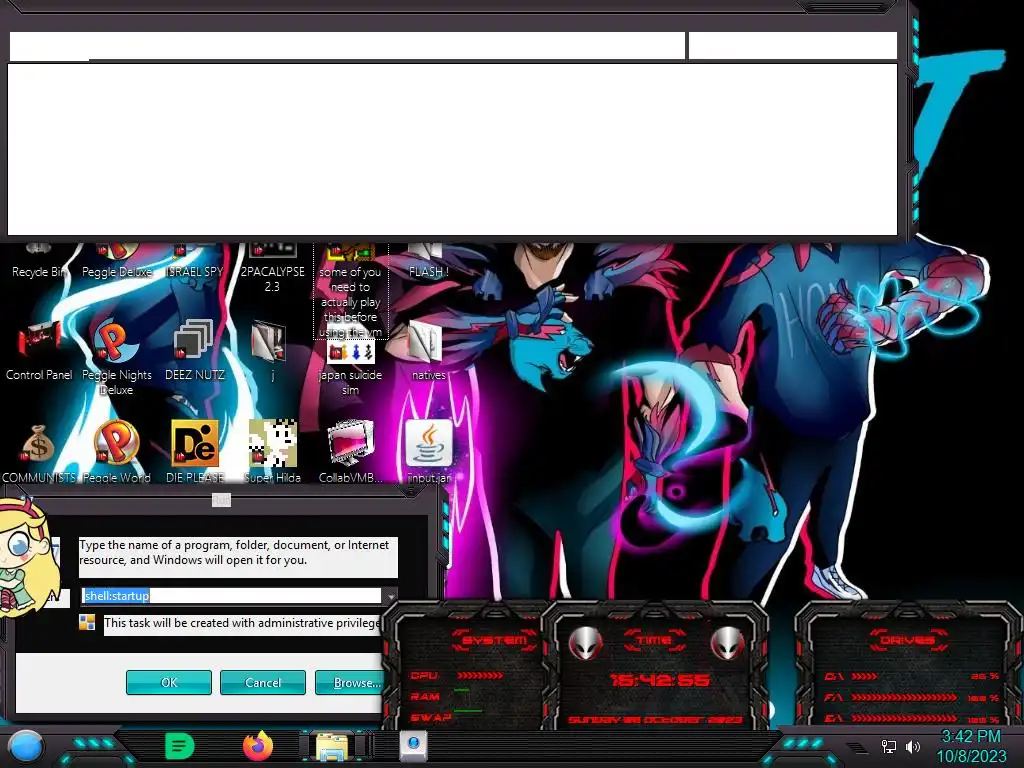Select the DIE PLEASE desktop icon
The image size is (1024, 768).
click(x=195, y=453)
